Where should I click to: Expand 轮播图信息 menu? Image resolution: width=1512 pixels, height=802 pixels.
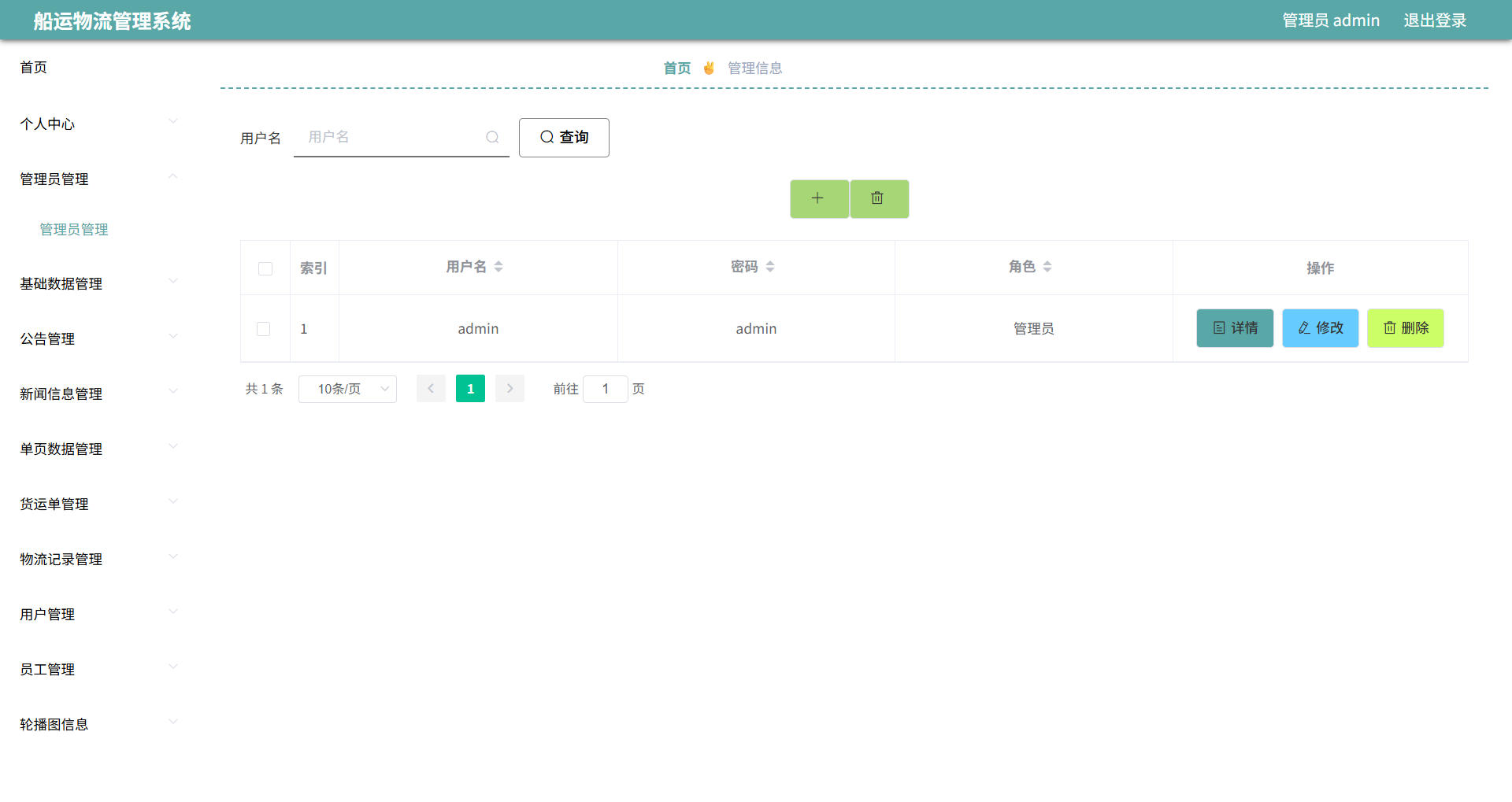98,724
